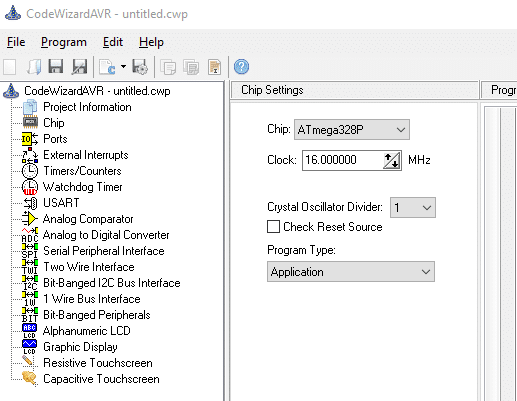Screen dimensions: 517x401
Task: Click the Watchdog Timer icon
Action: (30, 187)
